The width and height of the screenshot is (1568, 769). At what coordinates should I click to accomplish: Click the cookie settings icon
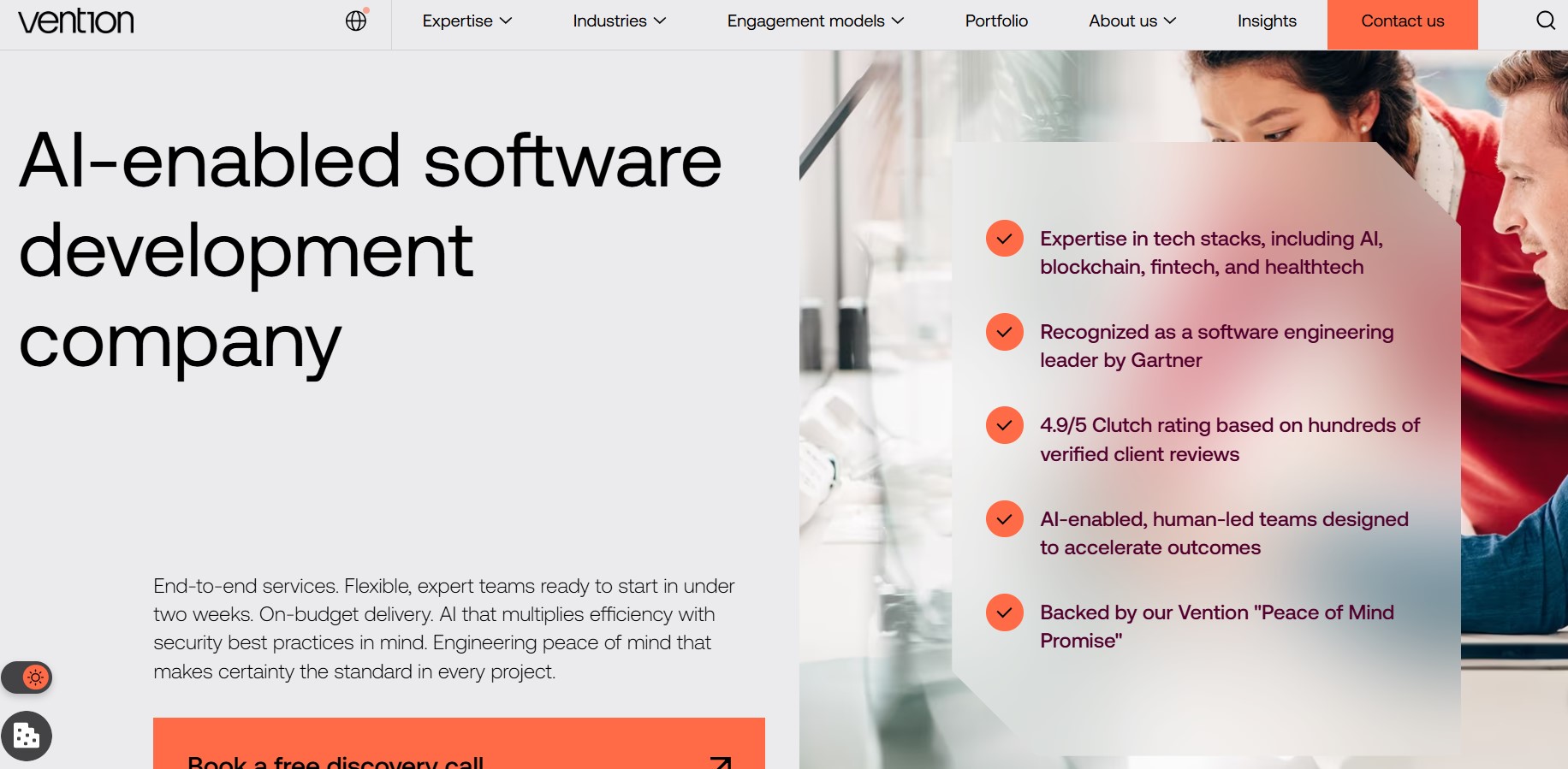27,736
